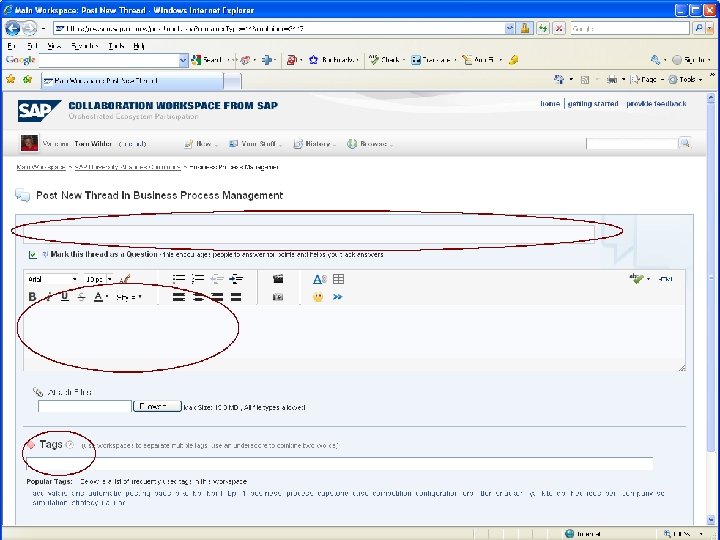This screenshot has width=720, height=540.
Task: Click the yellow highlighter in Google toolbar
Action: [x=514, y=60]
